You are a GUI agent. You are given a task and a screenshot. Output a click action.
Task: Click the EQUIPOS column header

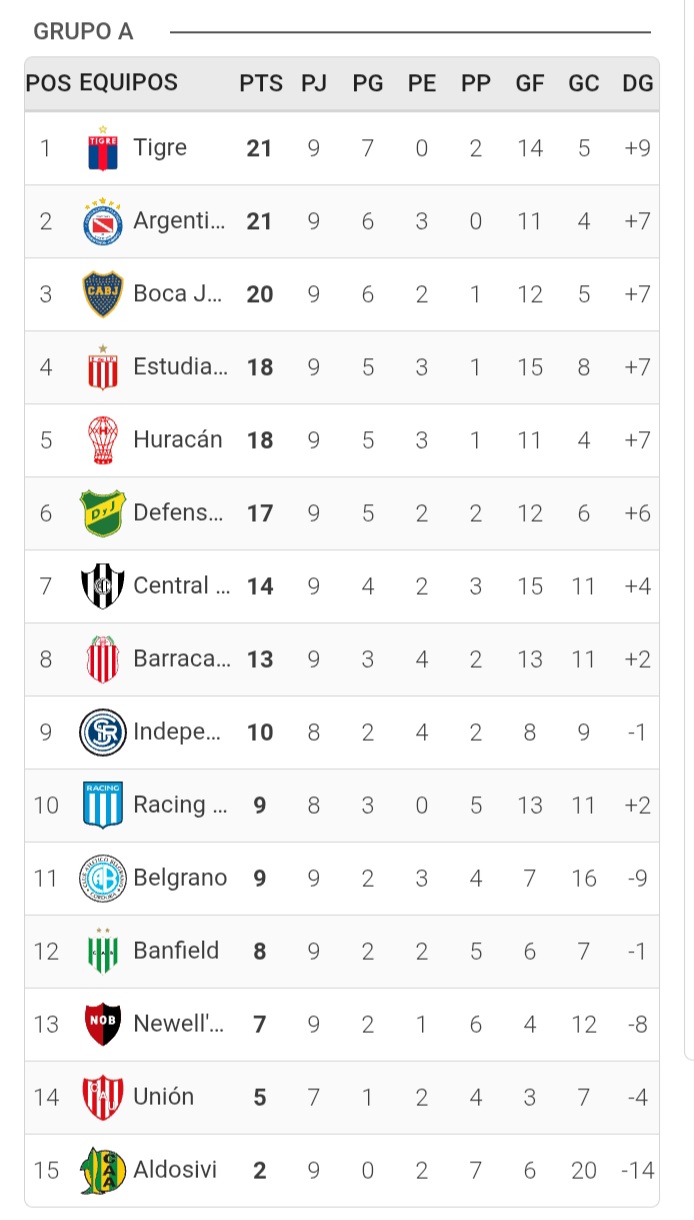(x=128, y=83)
